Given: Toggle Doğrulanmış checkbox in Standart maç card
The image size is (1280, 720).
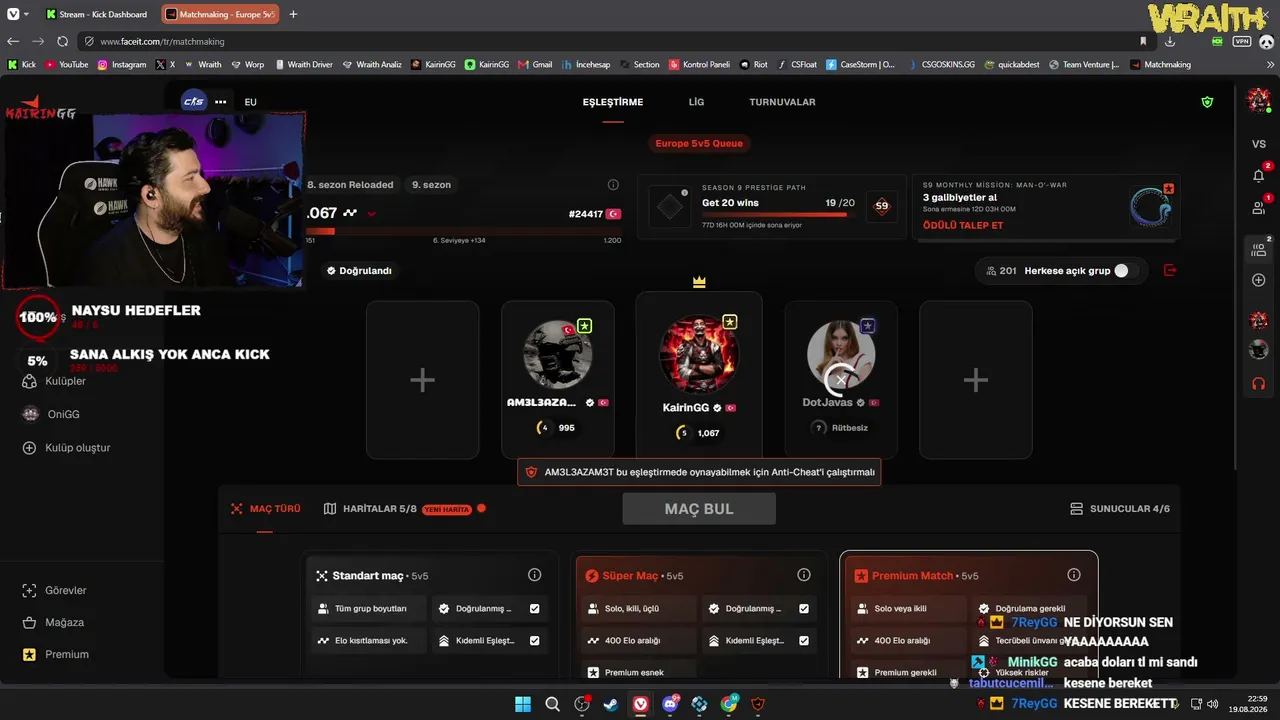Looking at the screenshot, I should [535, 608].
